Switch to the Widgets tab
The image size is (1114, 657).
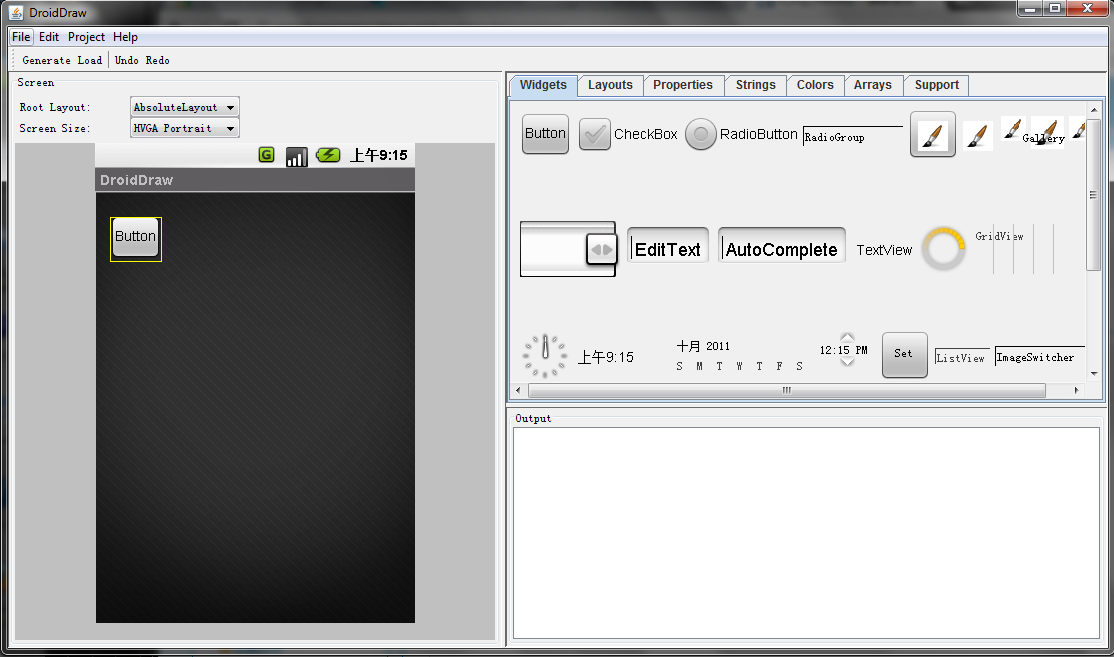pos(543,85)
